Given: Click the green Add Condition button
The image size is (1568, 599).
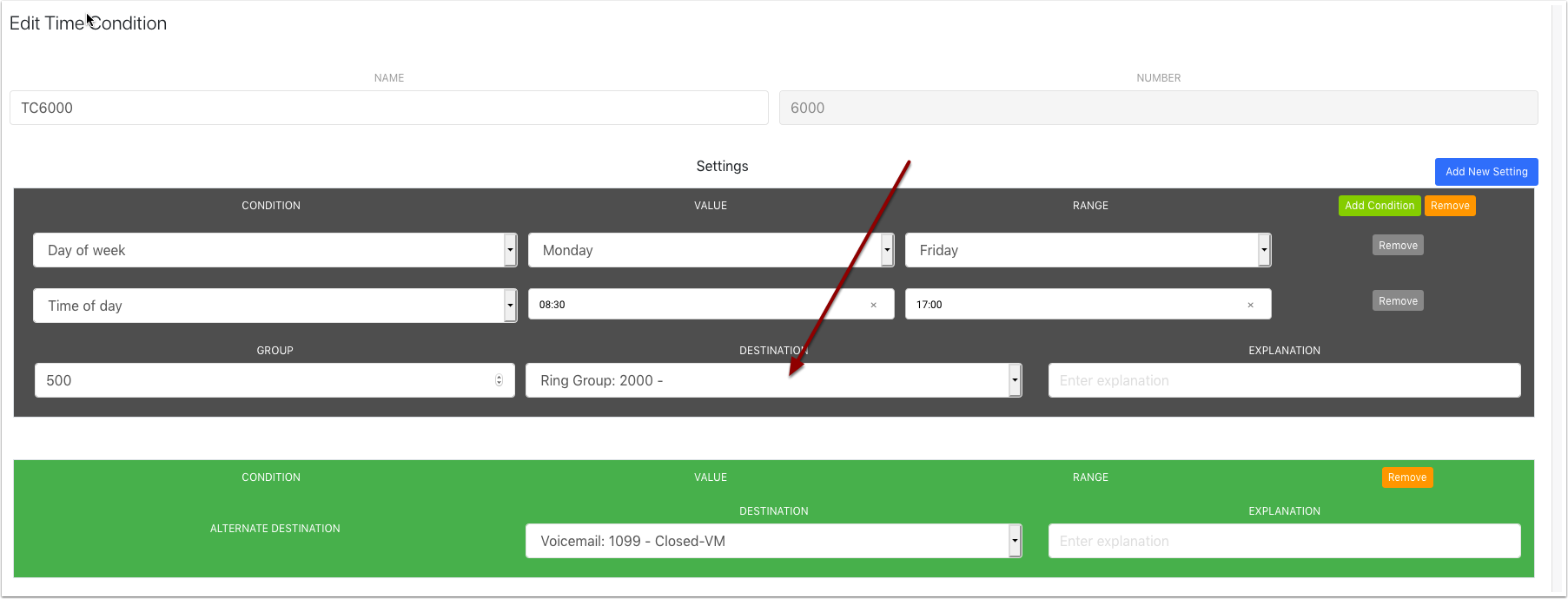Looking at the screenshot, I should (x=1379, y=206).
